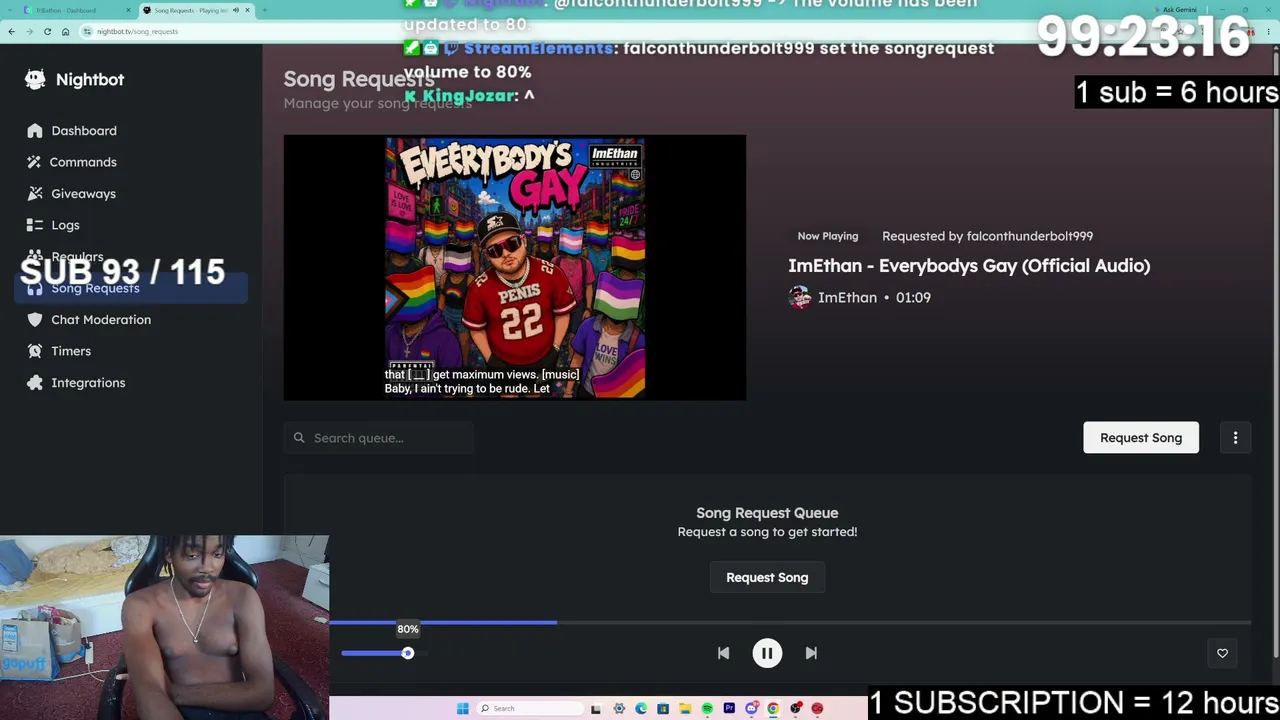The image size is (1280, 720).
Task: Click the Logs list icon
Action: point(35,225)
